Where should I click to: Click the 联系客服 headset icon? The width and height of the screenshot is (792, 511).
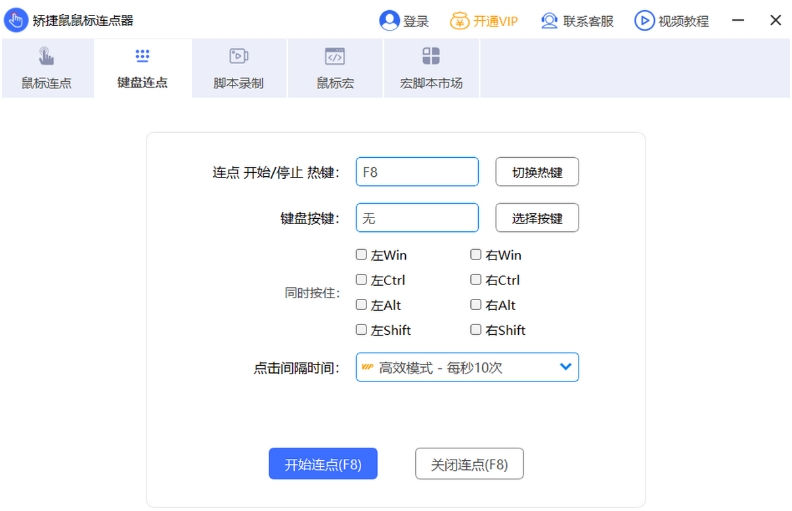(549, 21)
